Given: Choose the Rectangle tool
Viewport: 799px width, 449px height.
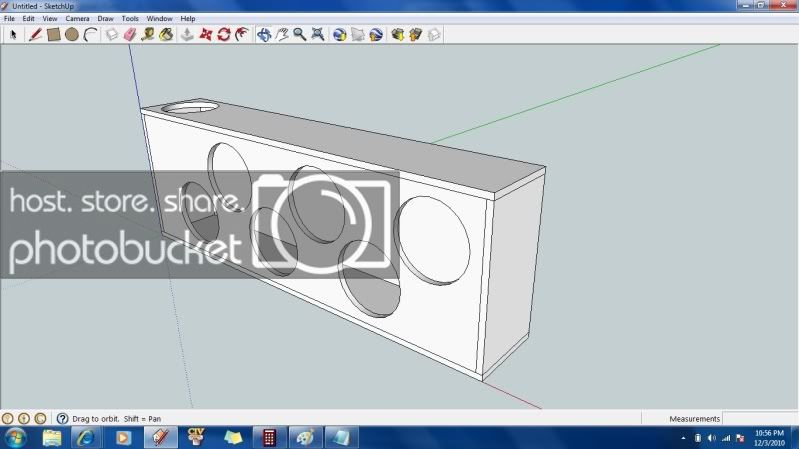Looking at the screenshot, I should [54, 35].
